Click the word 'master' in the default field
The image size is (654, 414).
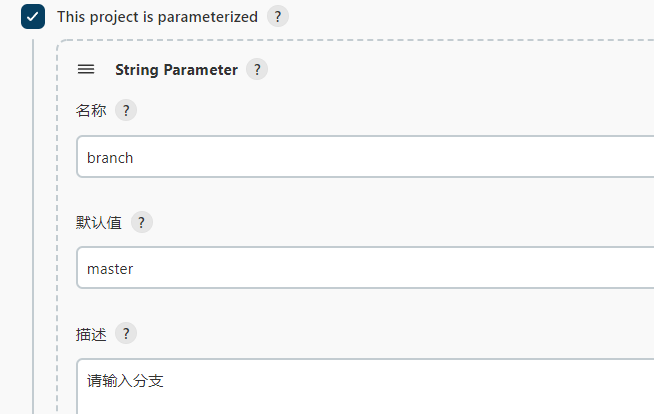tap(110, 268)
